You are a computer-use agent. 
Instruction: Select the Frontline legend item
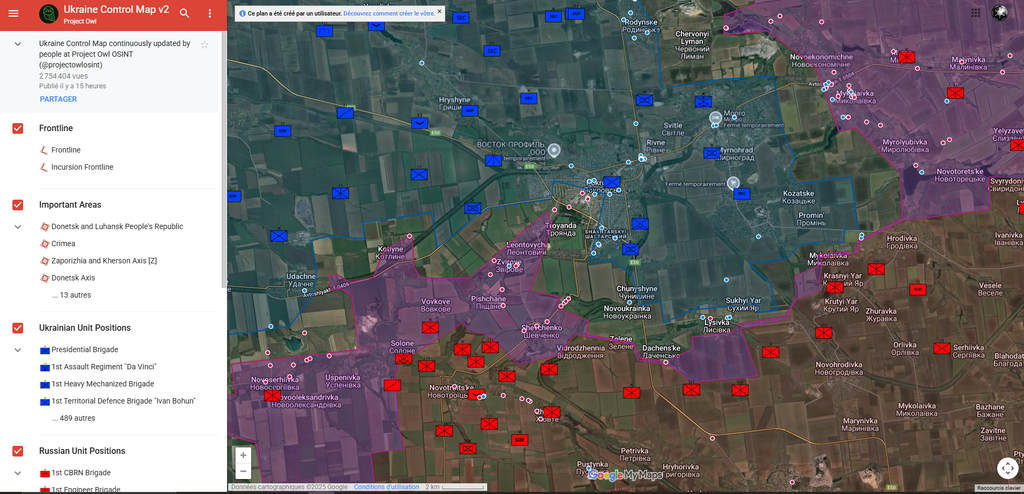pyautogui.click(x=66, y=150)
